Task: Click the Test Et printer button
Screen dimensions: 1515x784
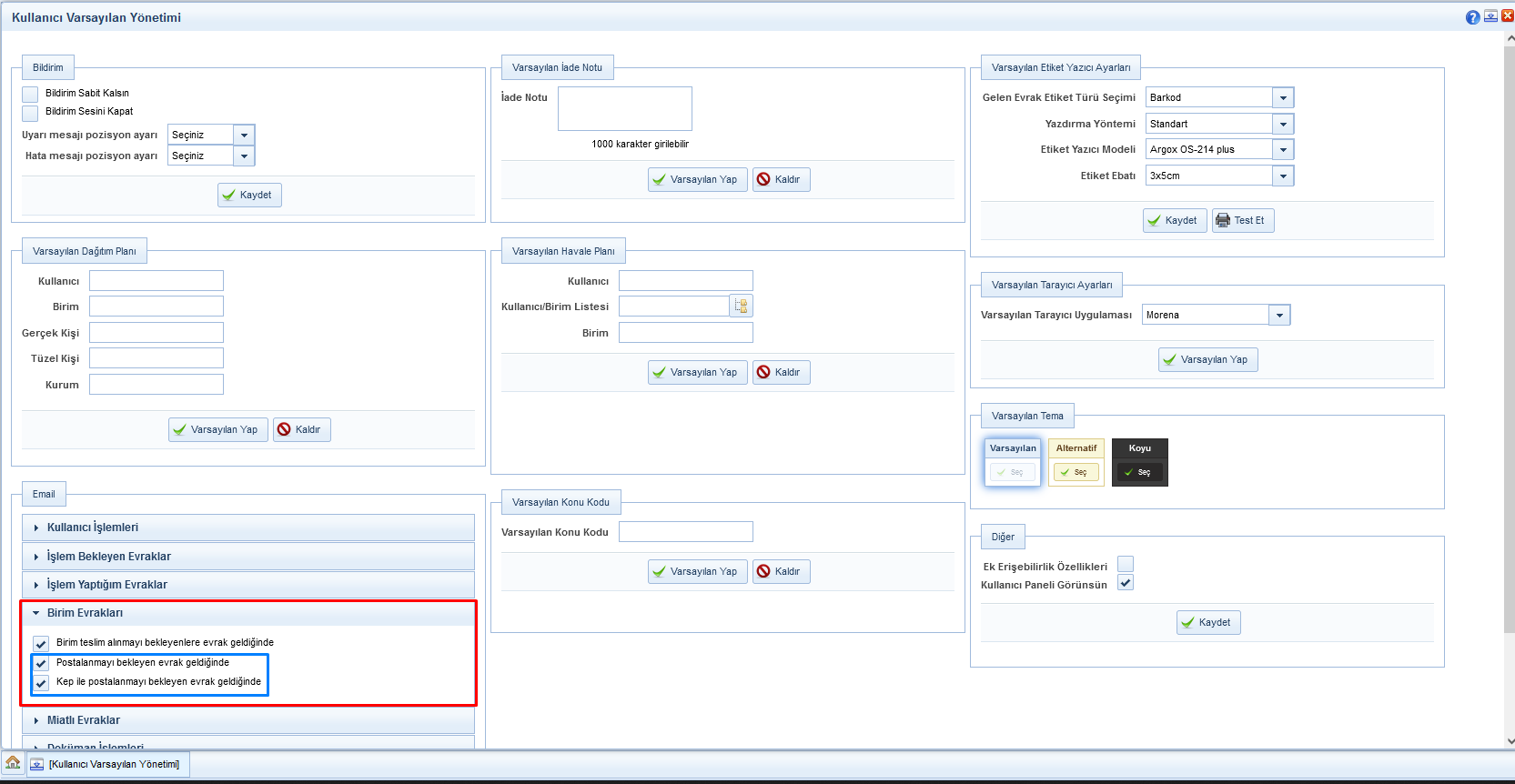Action: tap(1242, 220)
